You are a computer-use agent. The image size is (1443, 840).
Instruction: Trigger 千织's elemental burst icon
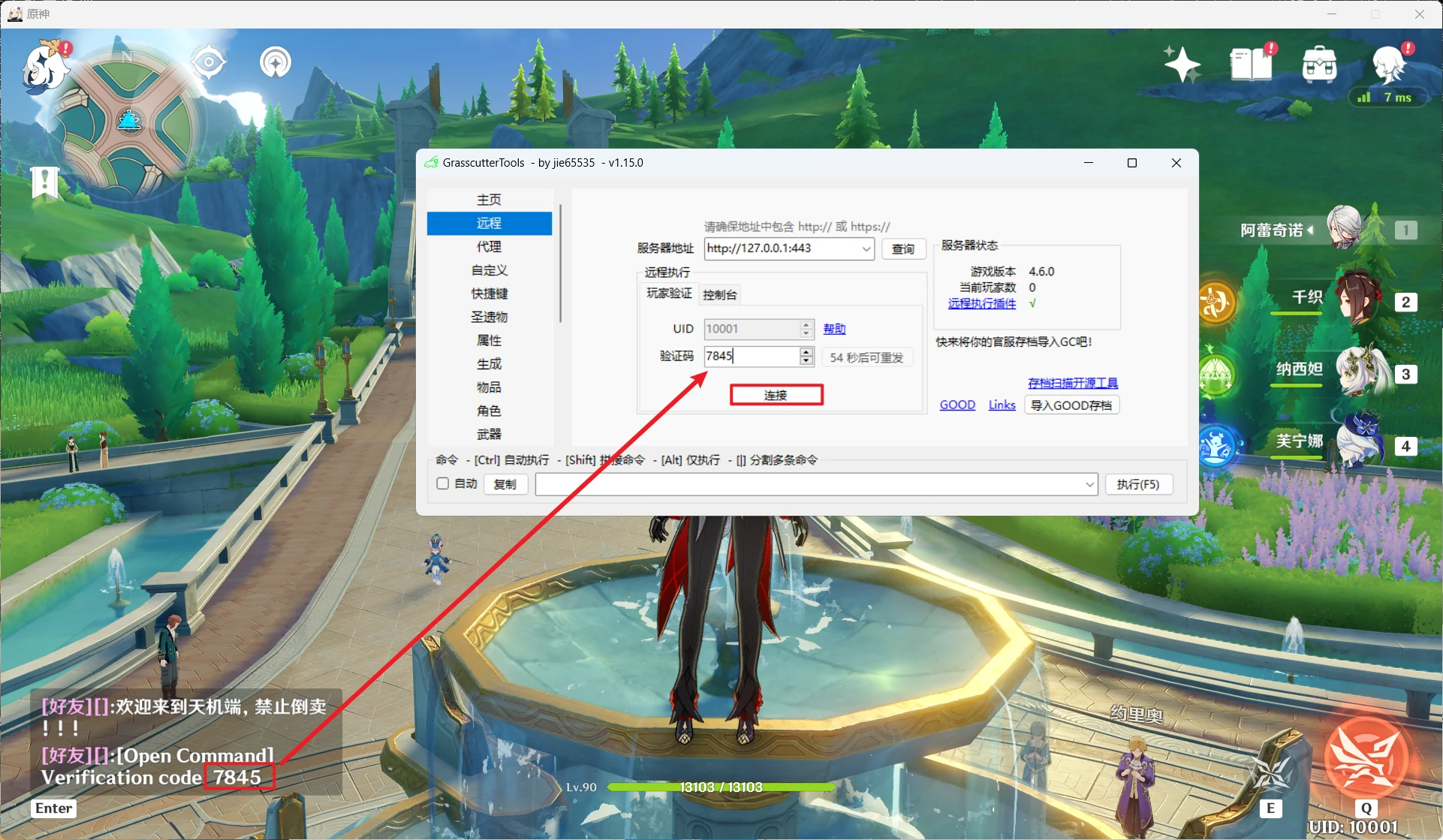point(1216,303)
